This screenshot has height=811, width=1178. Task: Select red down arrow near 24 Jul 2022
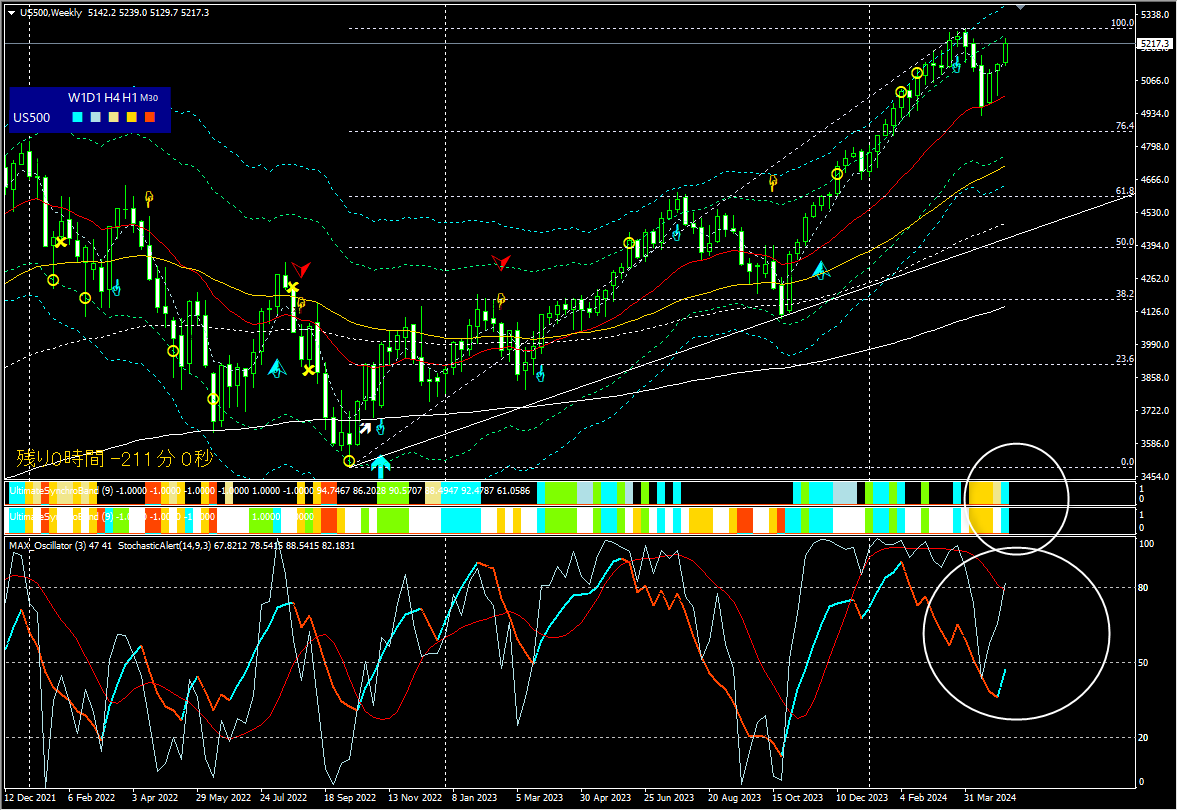pyautogui.click(x=301, y=269)
